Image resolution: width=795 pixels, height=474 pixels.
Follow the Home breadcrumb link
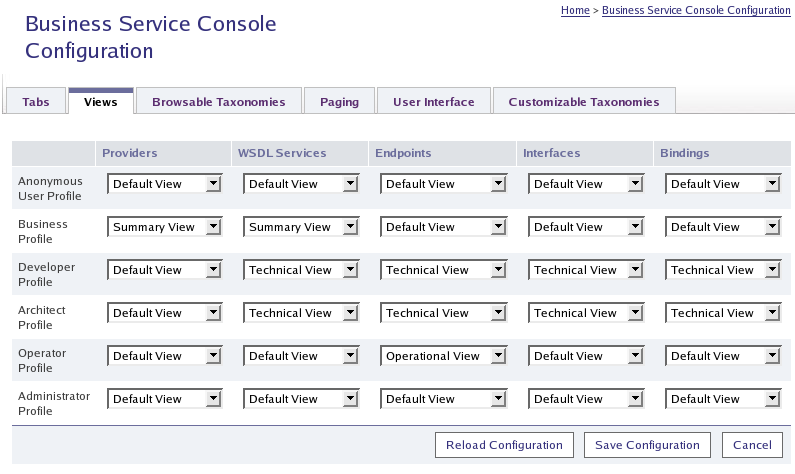(575, 10)
